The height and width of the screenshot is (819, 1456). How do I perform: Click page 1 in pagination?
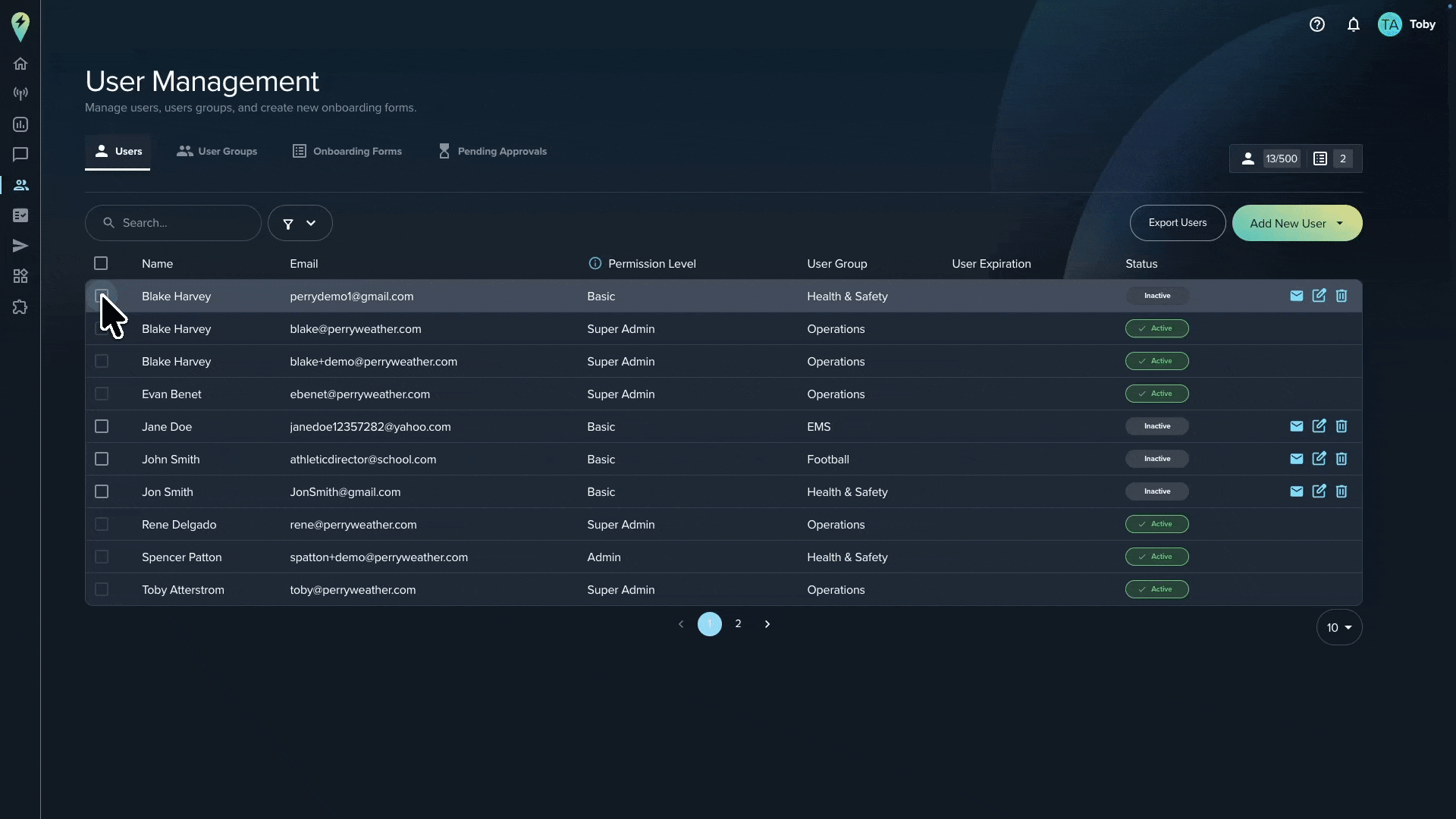[710, 624]
